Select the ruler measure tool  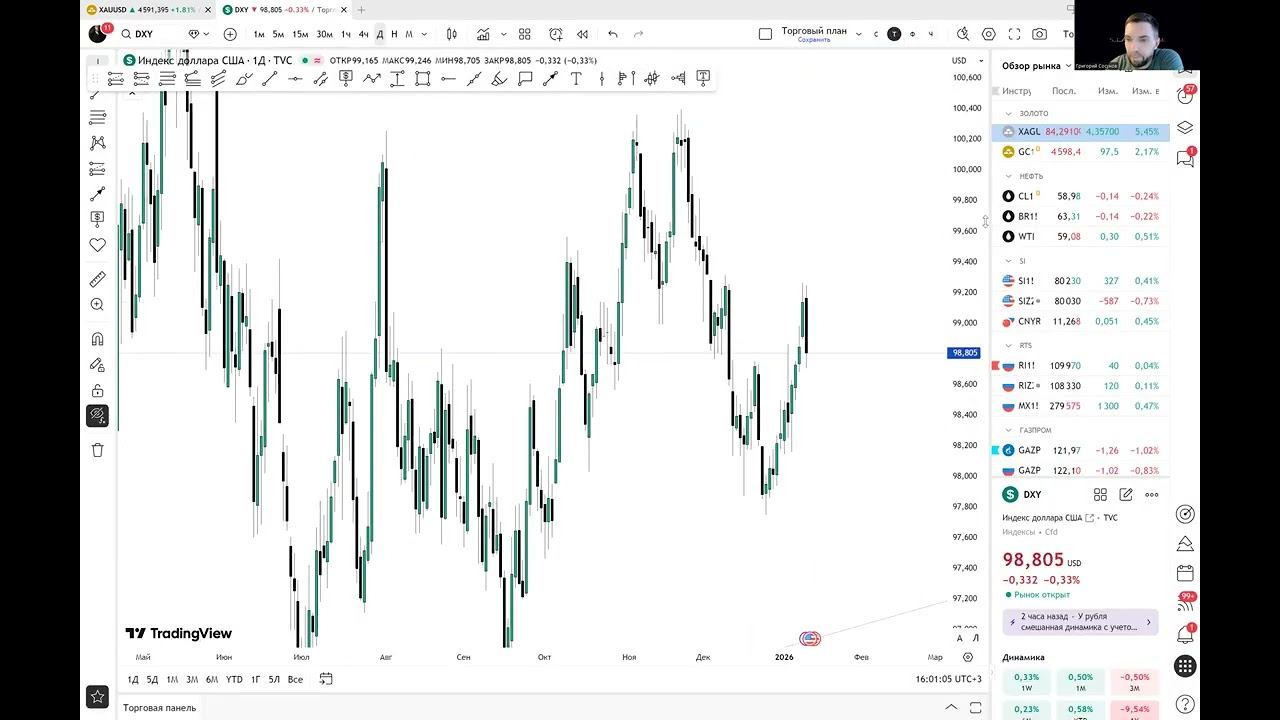(x=97, y=279)
